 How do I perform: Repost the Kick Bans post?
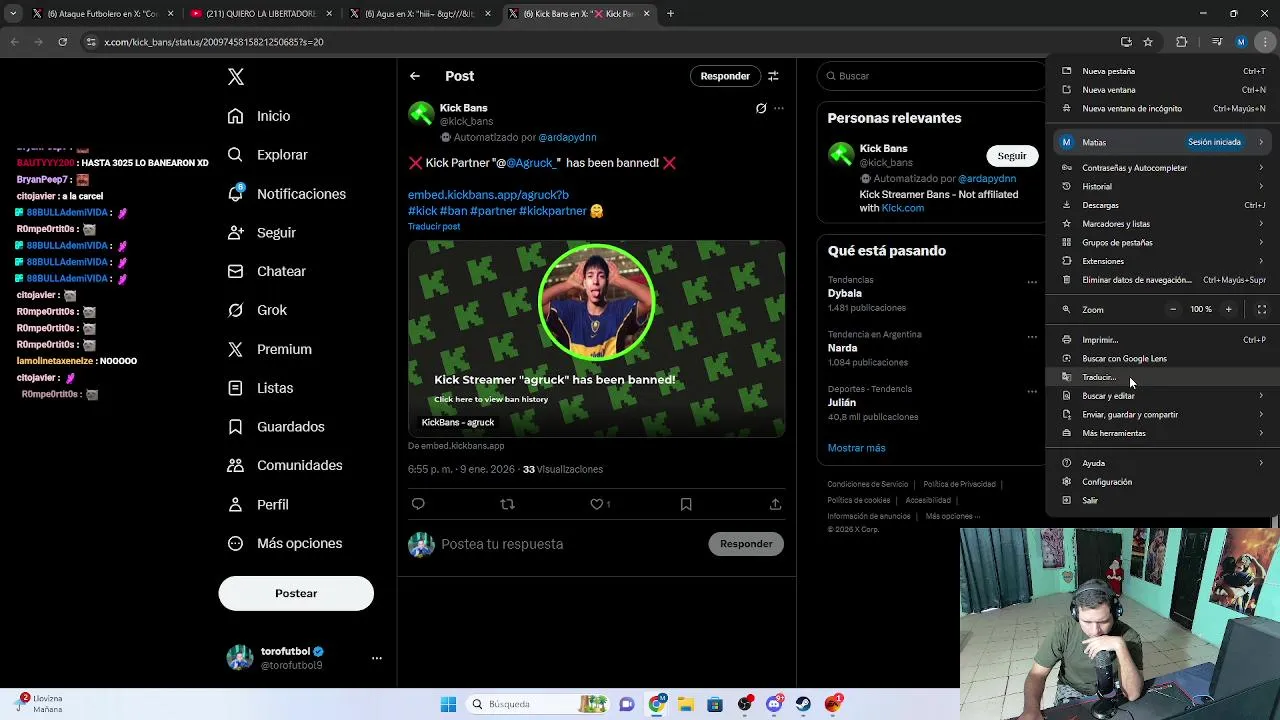(x=507, y=504)
